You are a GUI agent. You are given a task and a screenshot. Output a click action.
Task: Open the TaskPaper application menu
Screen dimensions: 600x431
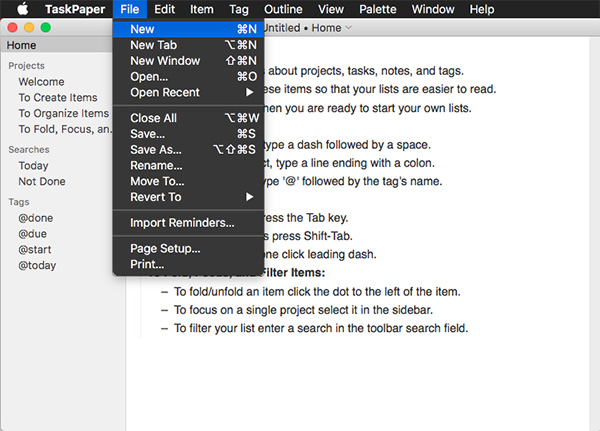(x=75, y=9)
